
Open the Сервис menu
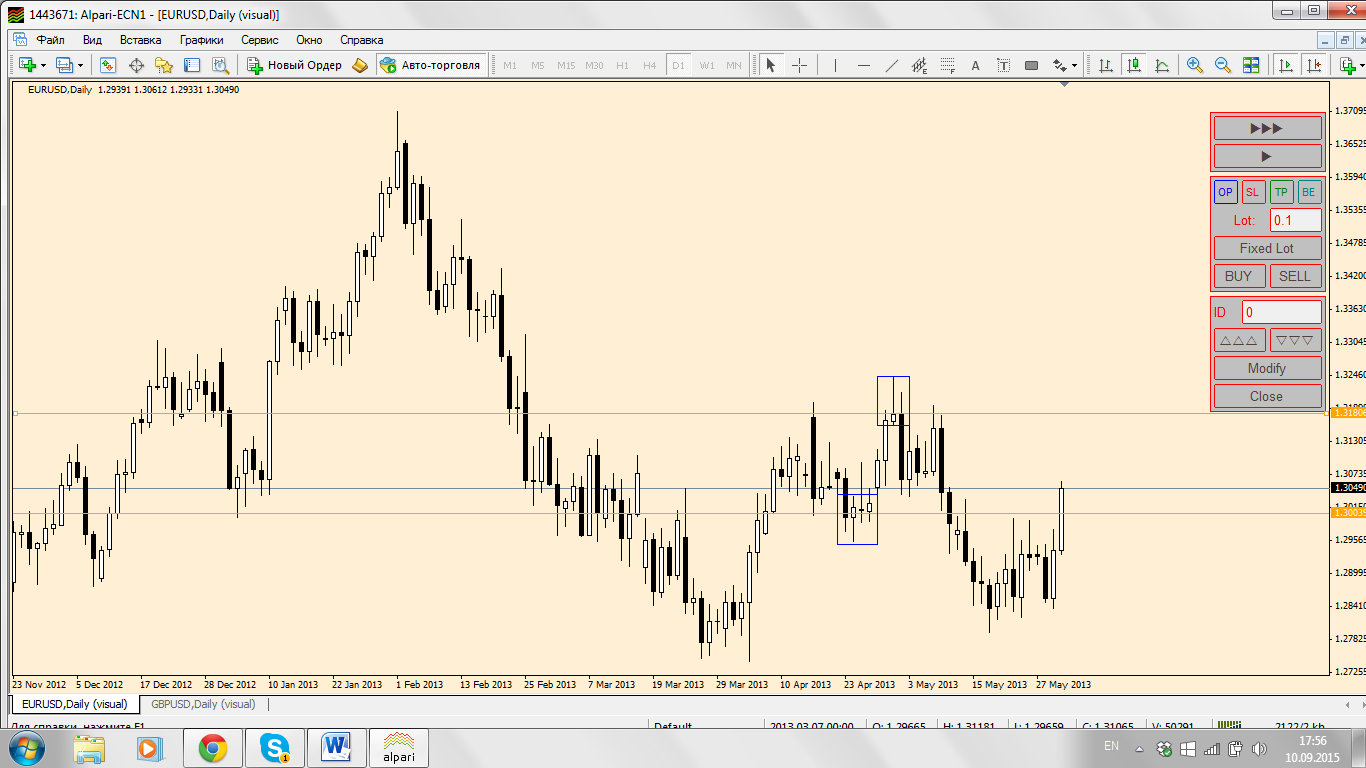coord(260,40)
